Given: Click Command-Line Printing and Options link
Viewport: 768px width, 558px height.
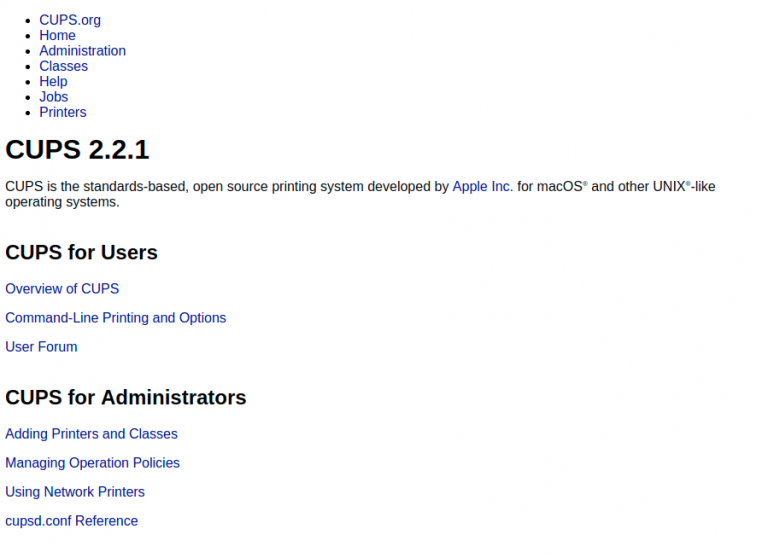Looking at the screenshot, I should click(x=115, y=318).
